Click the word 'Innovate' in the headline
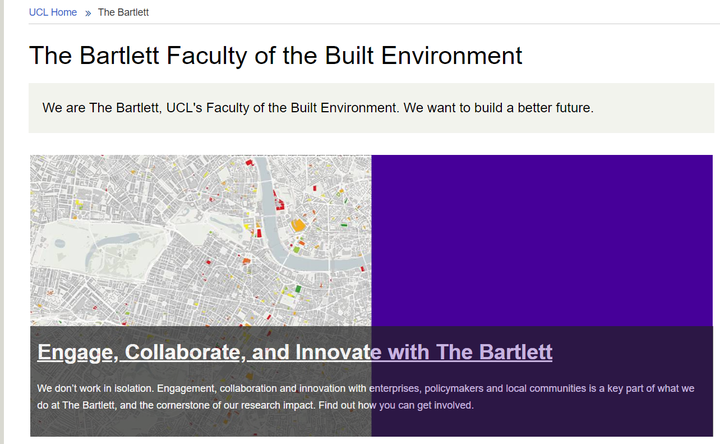The height and width of the screenshot is (444, 720). click(336, 352)
